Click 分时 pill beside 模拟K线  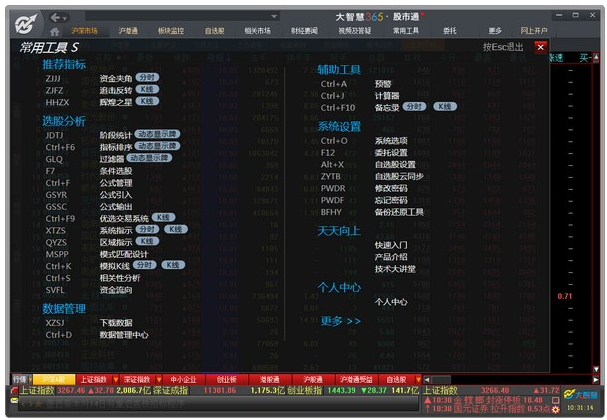144,265
